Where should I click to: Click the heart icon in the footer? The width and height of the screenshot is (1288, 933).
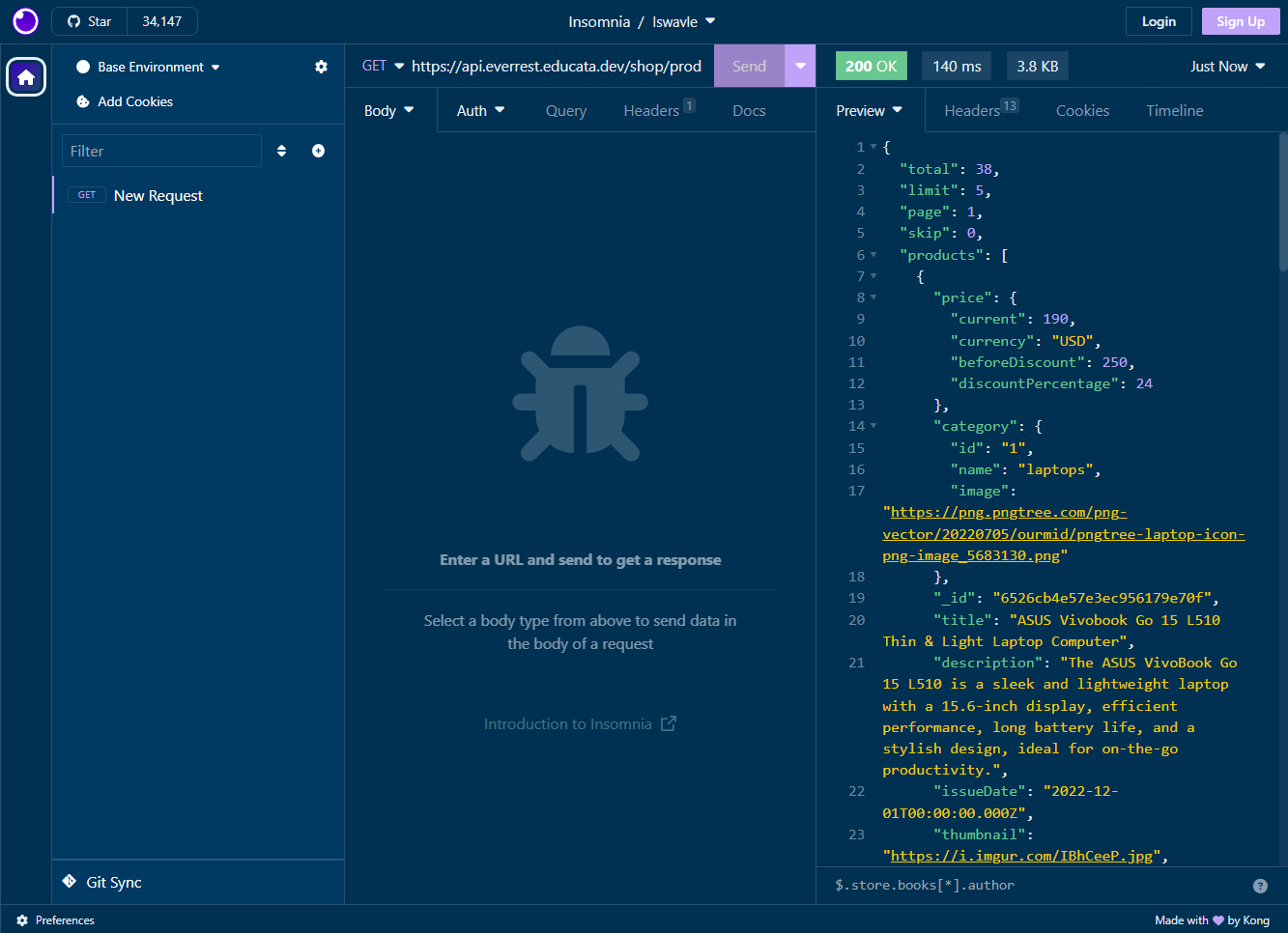pyautogui.click(x=1218, y=920)
